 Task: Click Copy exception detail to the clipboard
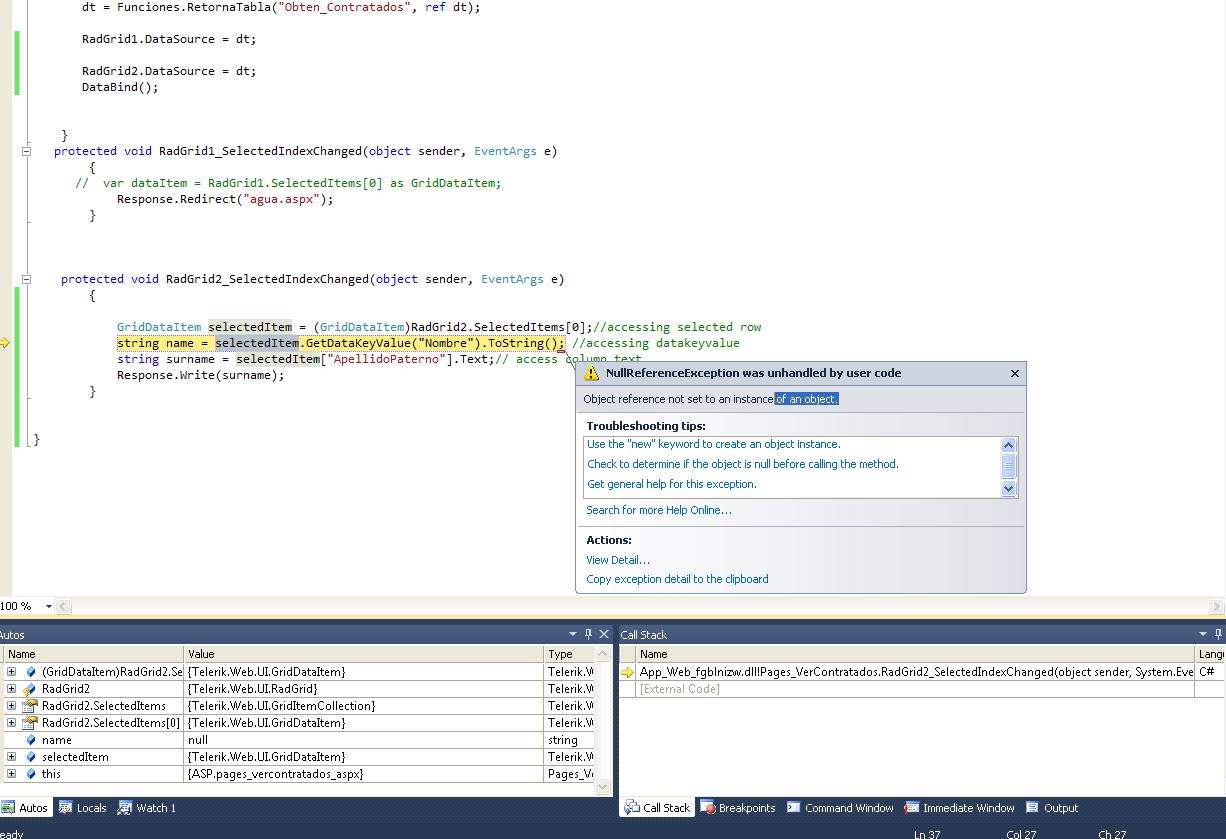pos(677,579)
